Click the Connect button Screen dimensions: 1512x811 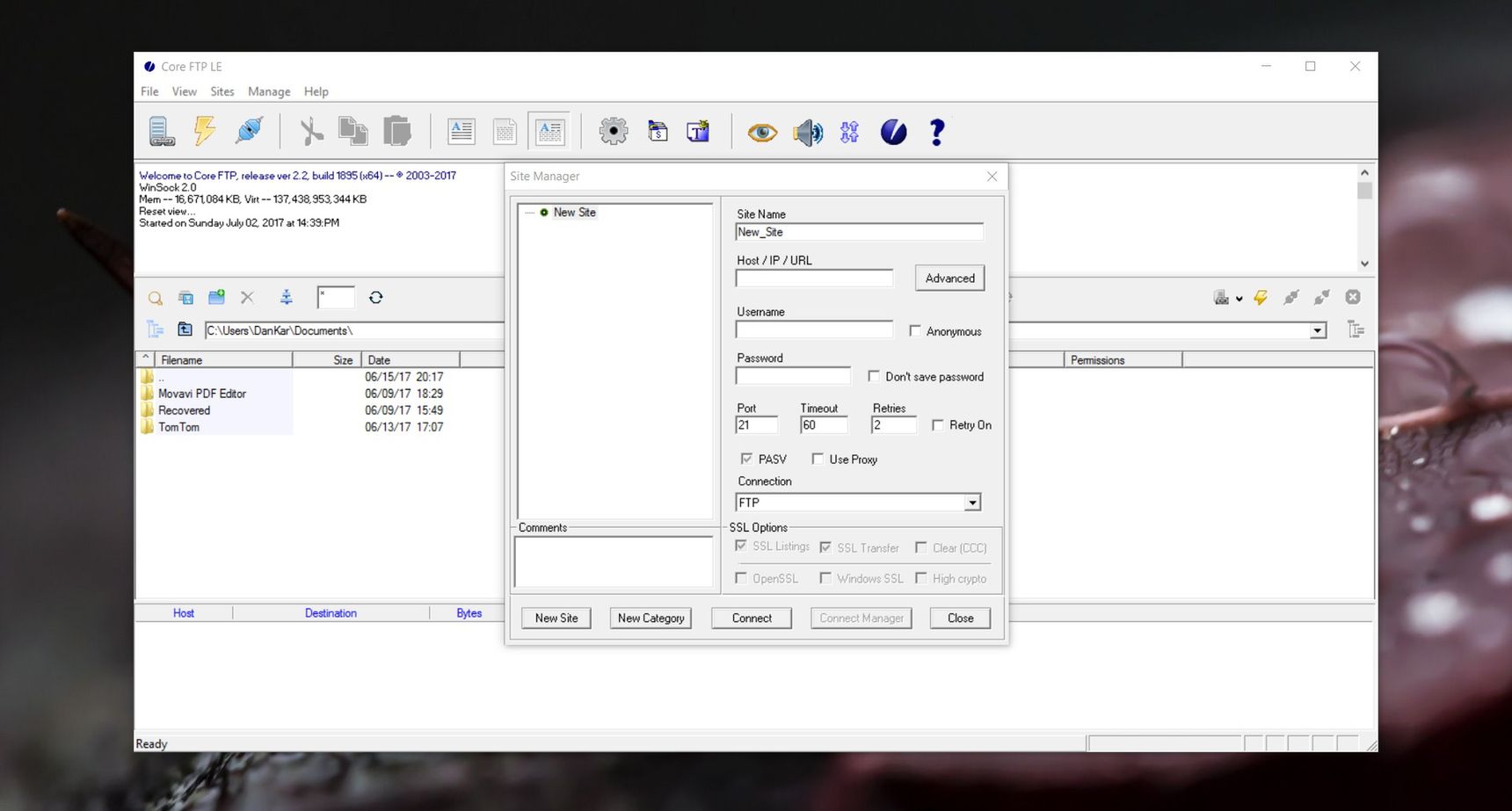(752, 618)
